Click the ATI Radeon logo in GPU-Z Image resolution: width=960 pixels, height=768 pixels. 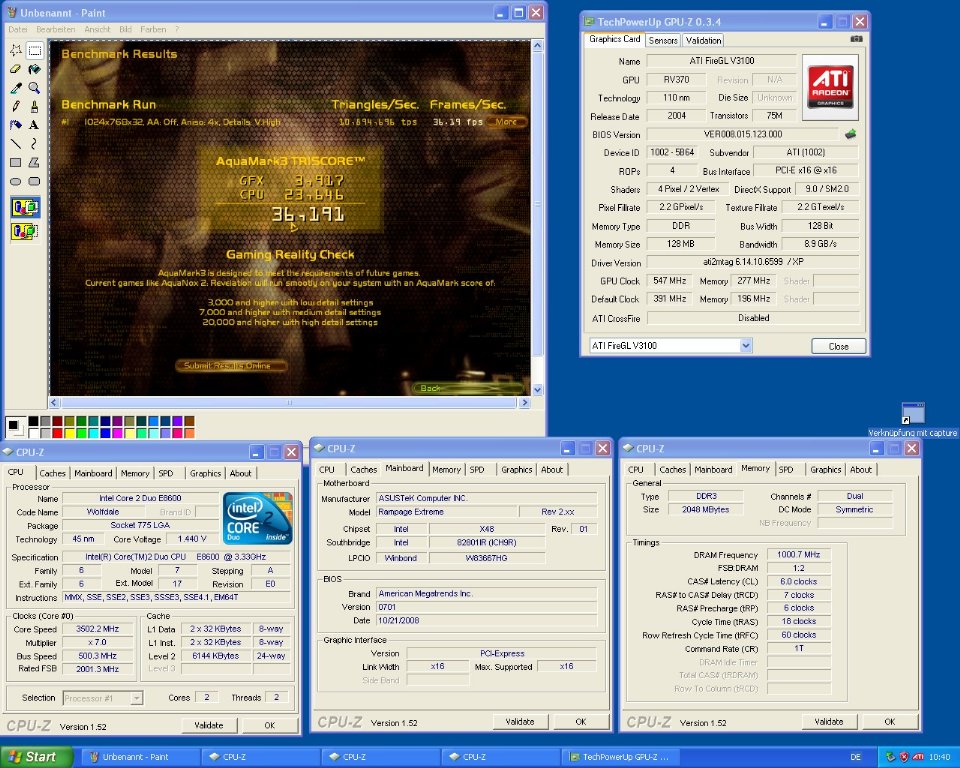coord(830,87)
